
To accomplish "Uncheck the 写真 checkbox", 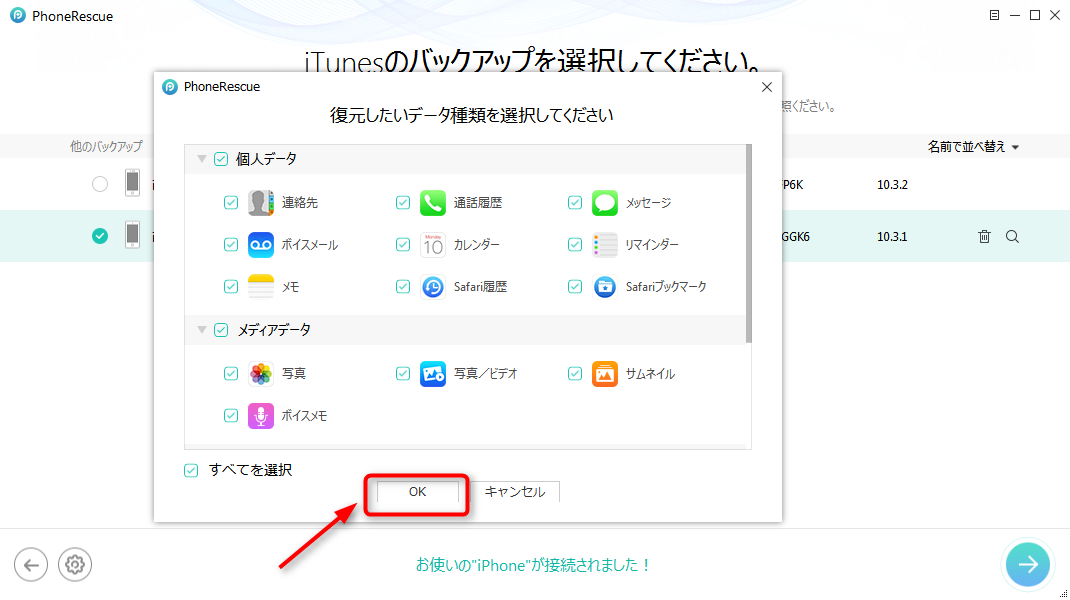I will click(231, 373).
